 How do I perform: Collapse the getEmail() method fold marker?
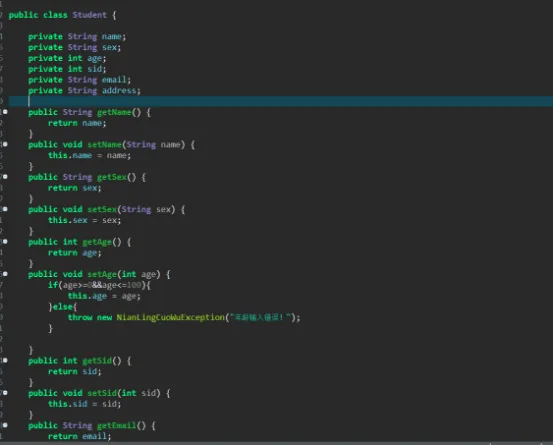(5, 425)
